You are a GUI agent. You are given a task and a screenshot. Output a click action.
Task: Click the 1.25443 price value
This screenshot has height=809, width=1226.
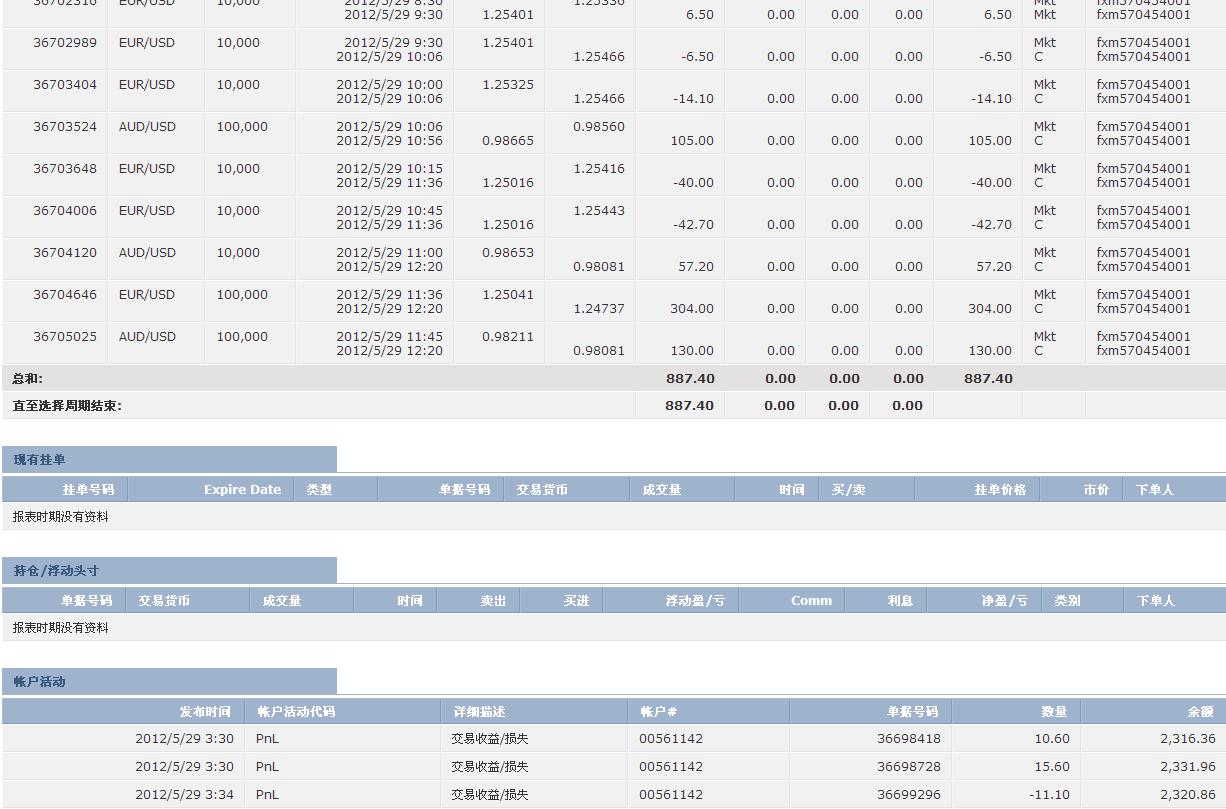click(x=599, y=211)
